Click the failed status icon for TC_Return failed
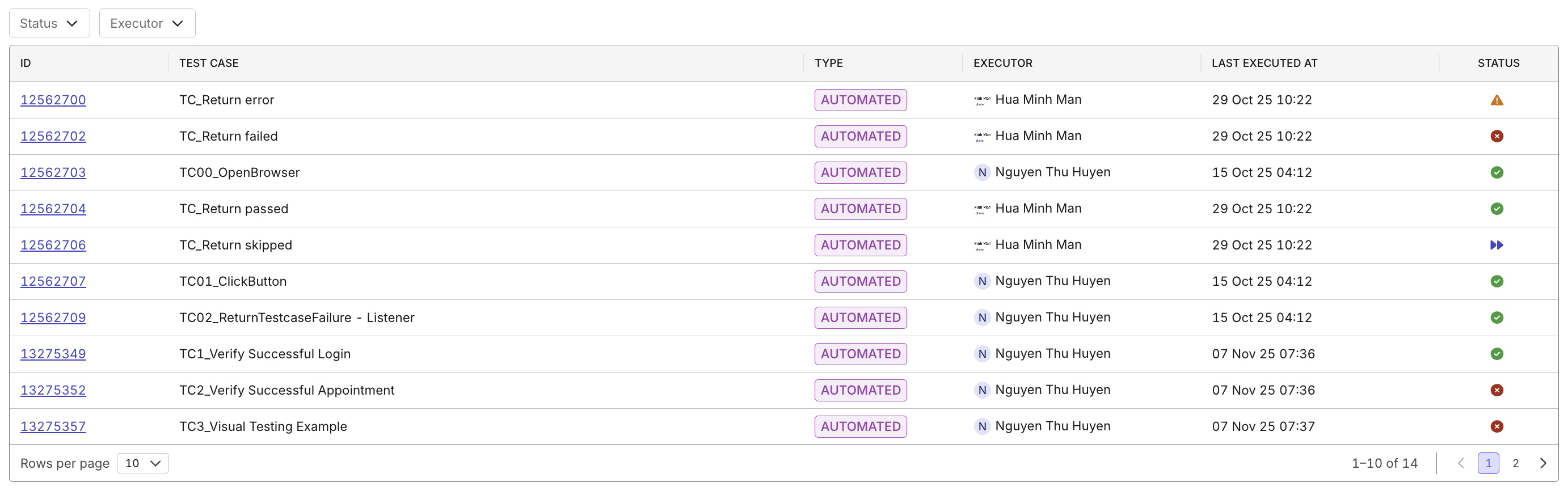1568x491 pixels. [1496, 136]
